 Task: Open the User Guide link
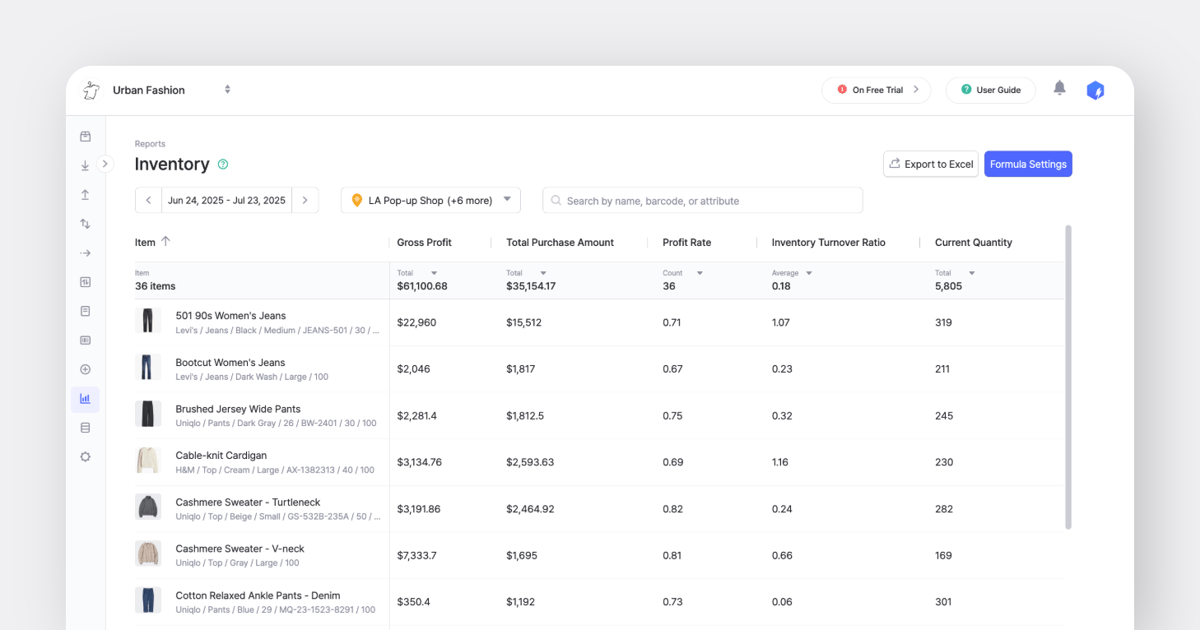(x=990, y=90)
